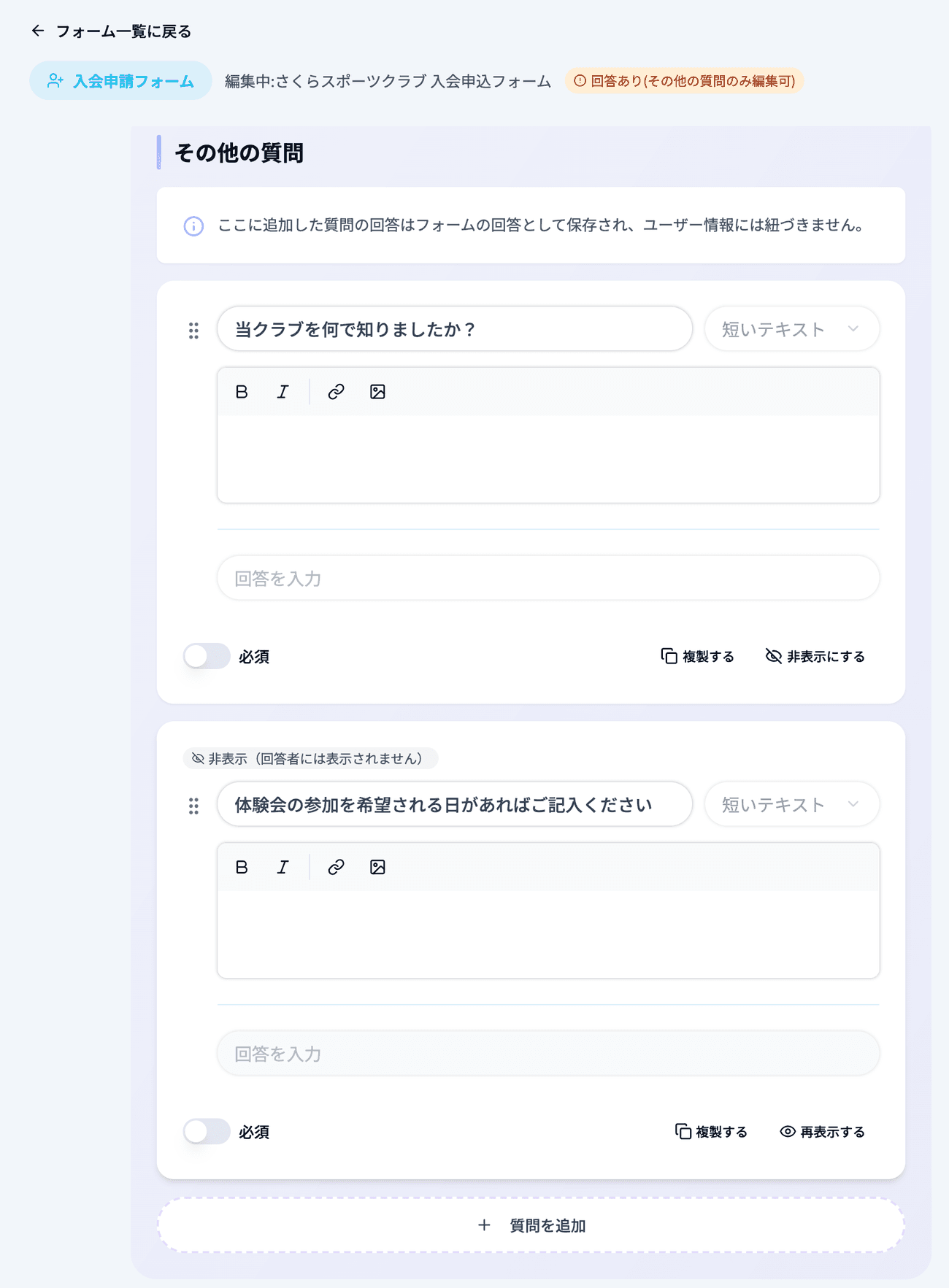Apply bold in 当クラブを何で知りましたか？ editor
This screenshot has width=949, height=1288.
pyautogui.click(x=242, y=392)
